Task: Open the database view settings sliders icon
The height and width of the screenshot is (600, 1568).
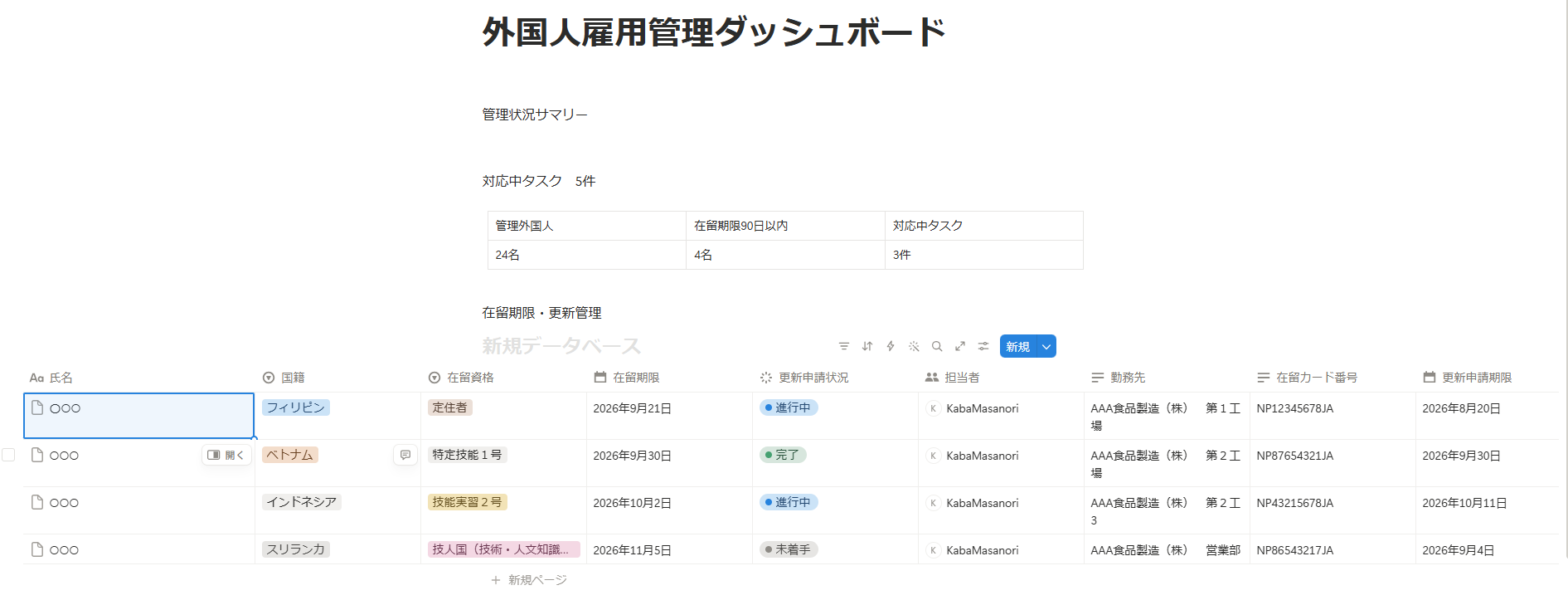Action: [983, 346]
